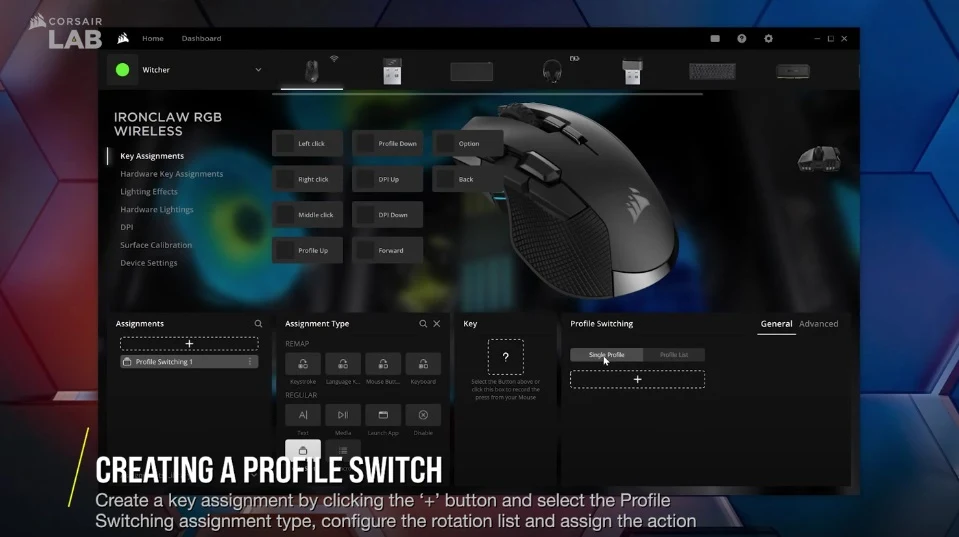Expand the Witcher profile dropdown
The width and height of the screenshot is (959, 537).
pos(258,70)
